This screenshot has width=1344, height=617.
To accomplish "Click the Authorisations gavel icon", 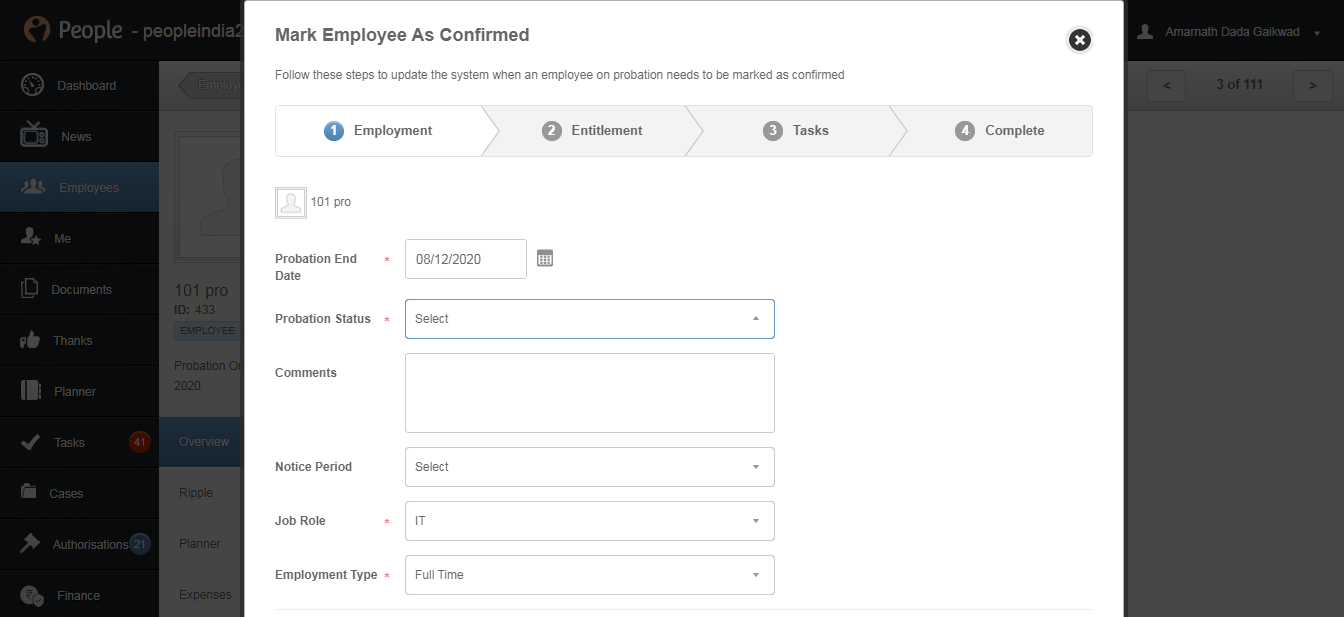I will 31,544.
